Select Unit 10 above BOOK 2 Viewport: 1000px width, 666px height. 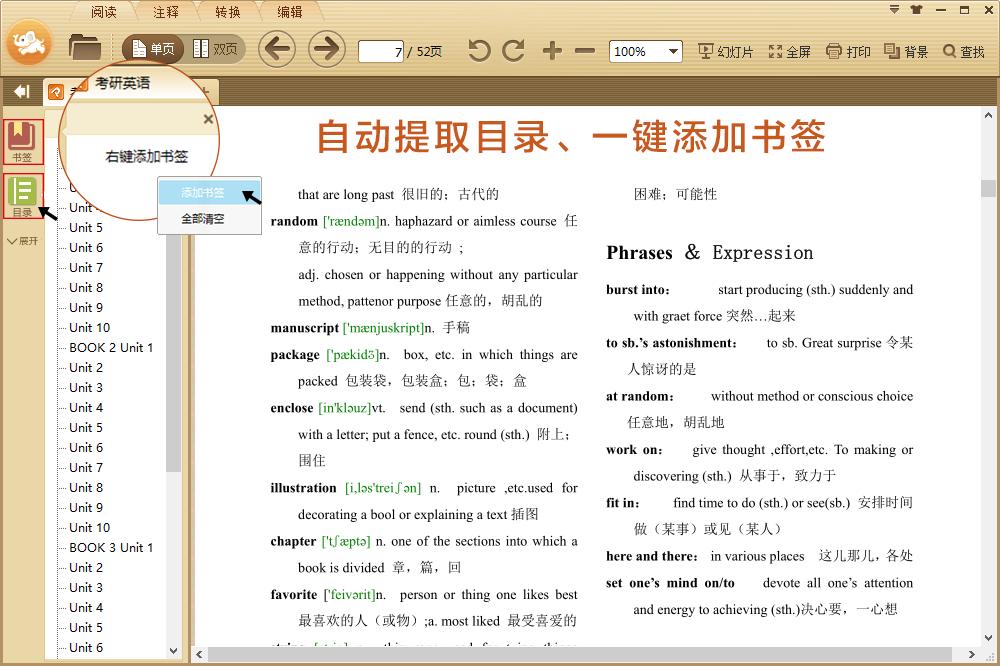coord(89,327)
